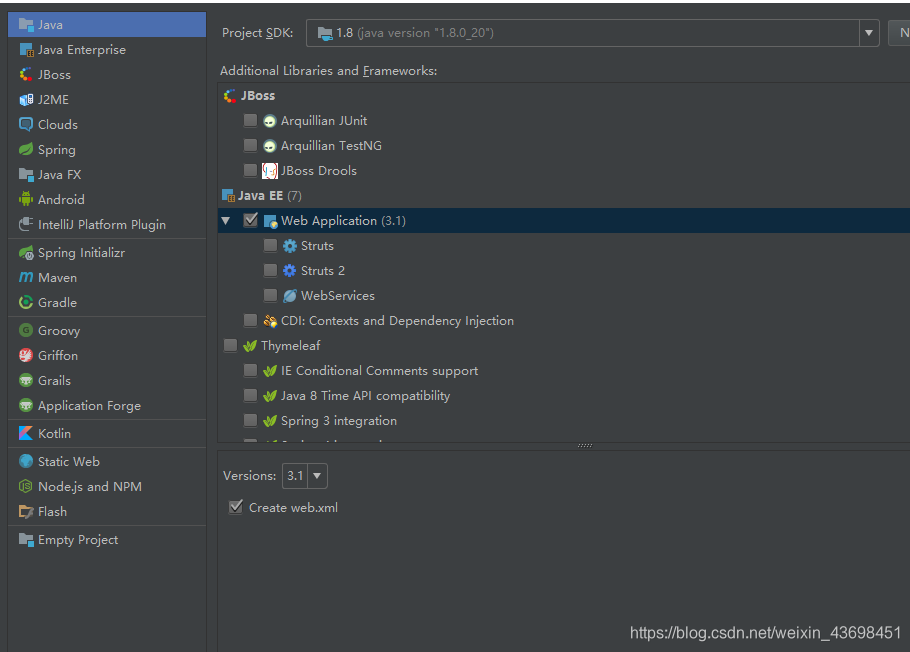Click the Grails icon

(26, 381)
